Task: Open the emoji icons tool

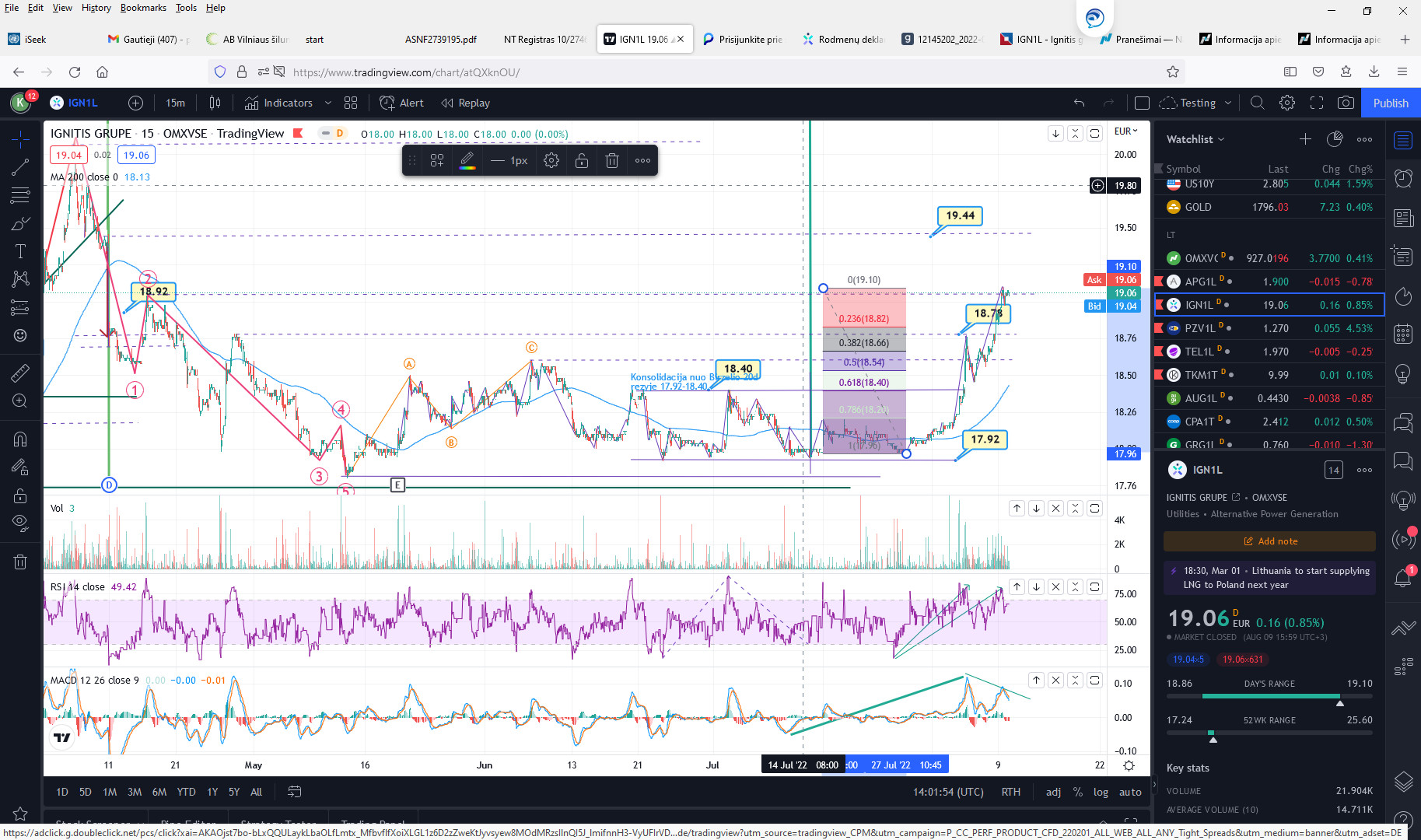Action: (x=20, y=335)
